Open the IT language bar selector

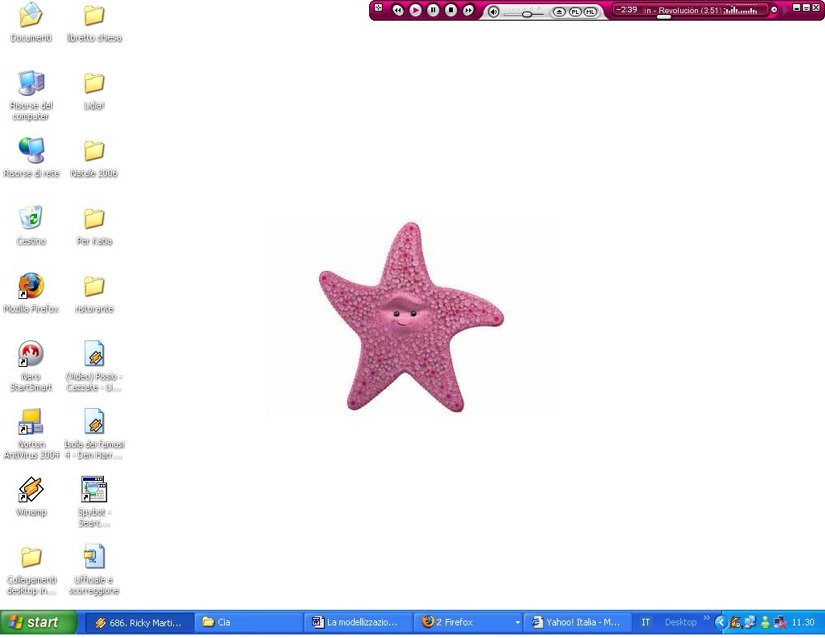pos(645,623)
